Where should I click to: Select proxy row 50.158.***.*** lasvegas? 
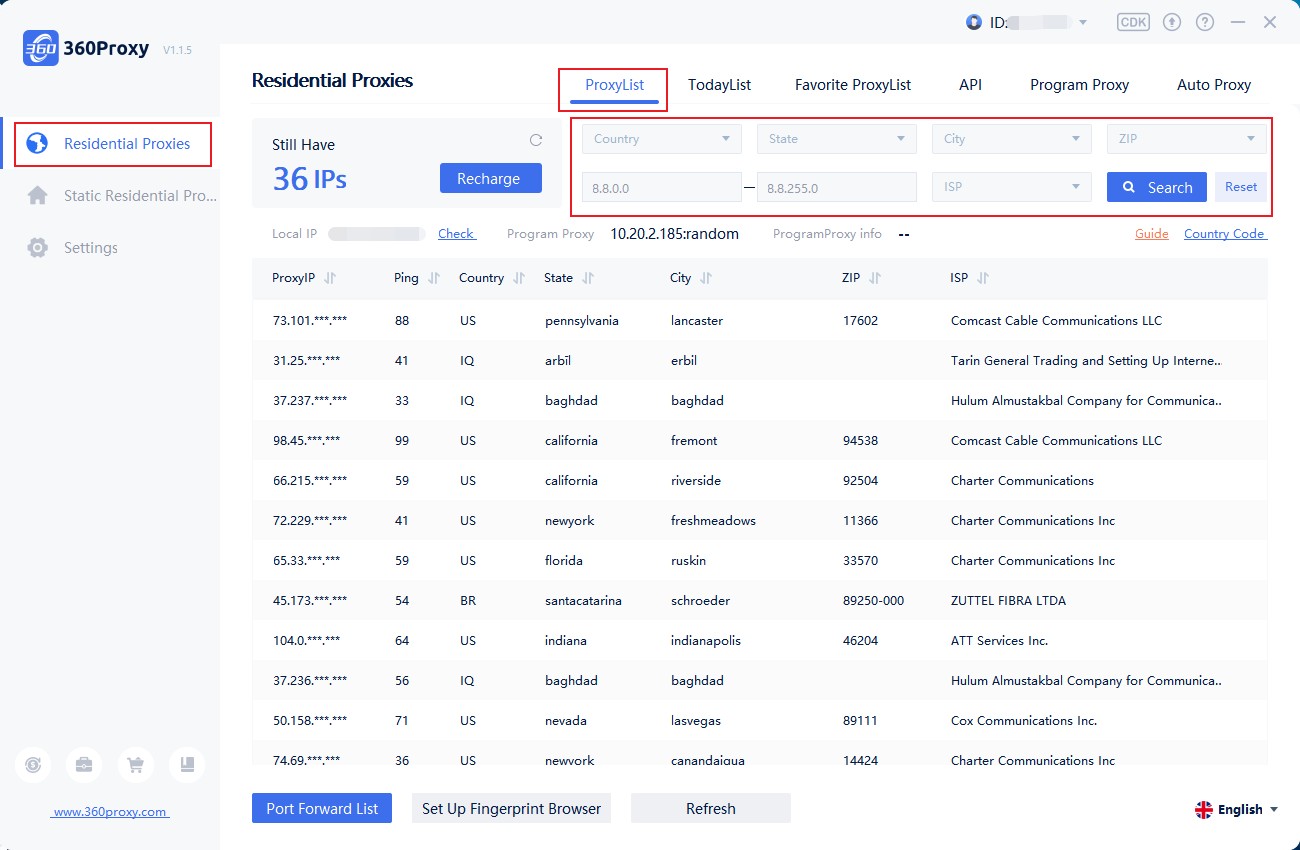760,721
